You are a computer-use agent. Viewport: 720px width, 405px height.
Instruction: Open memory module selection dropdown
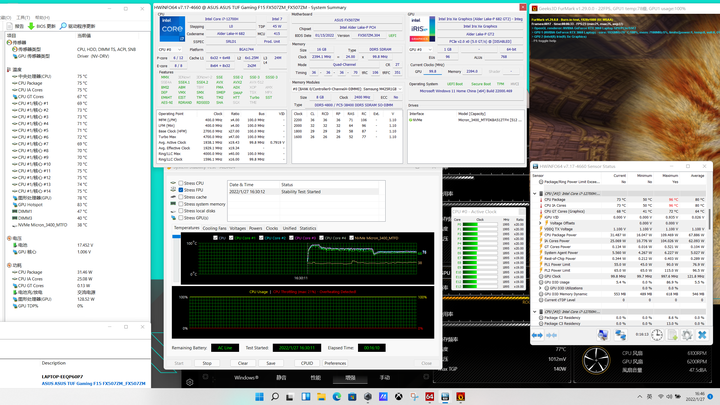pos(347,89)
